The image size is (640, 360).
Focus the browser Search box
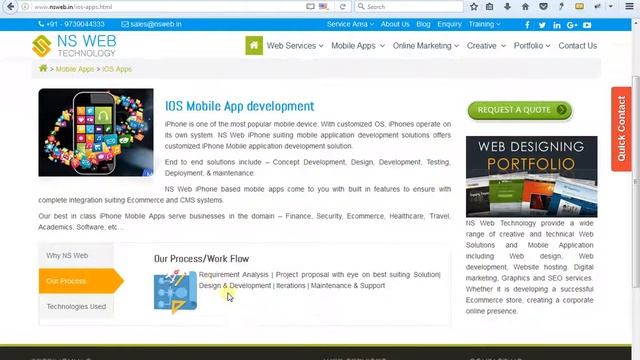click(x=409, y=7)
